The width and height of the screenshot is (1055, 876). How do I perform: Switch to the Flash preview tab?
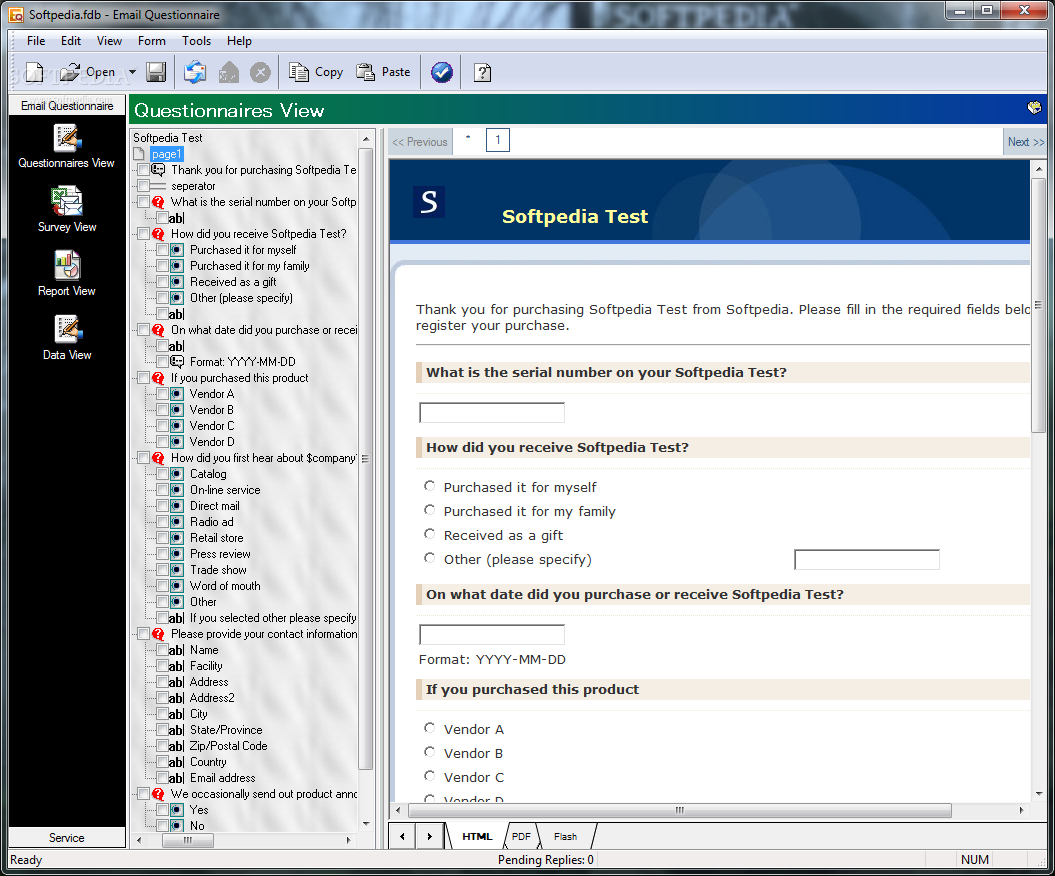coord(565,836)
